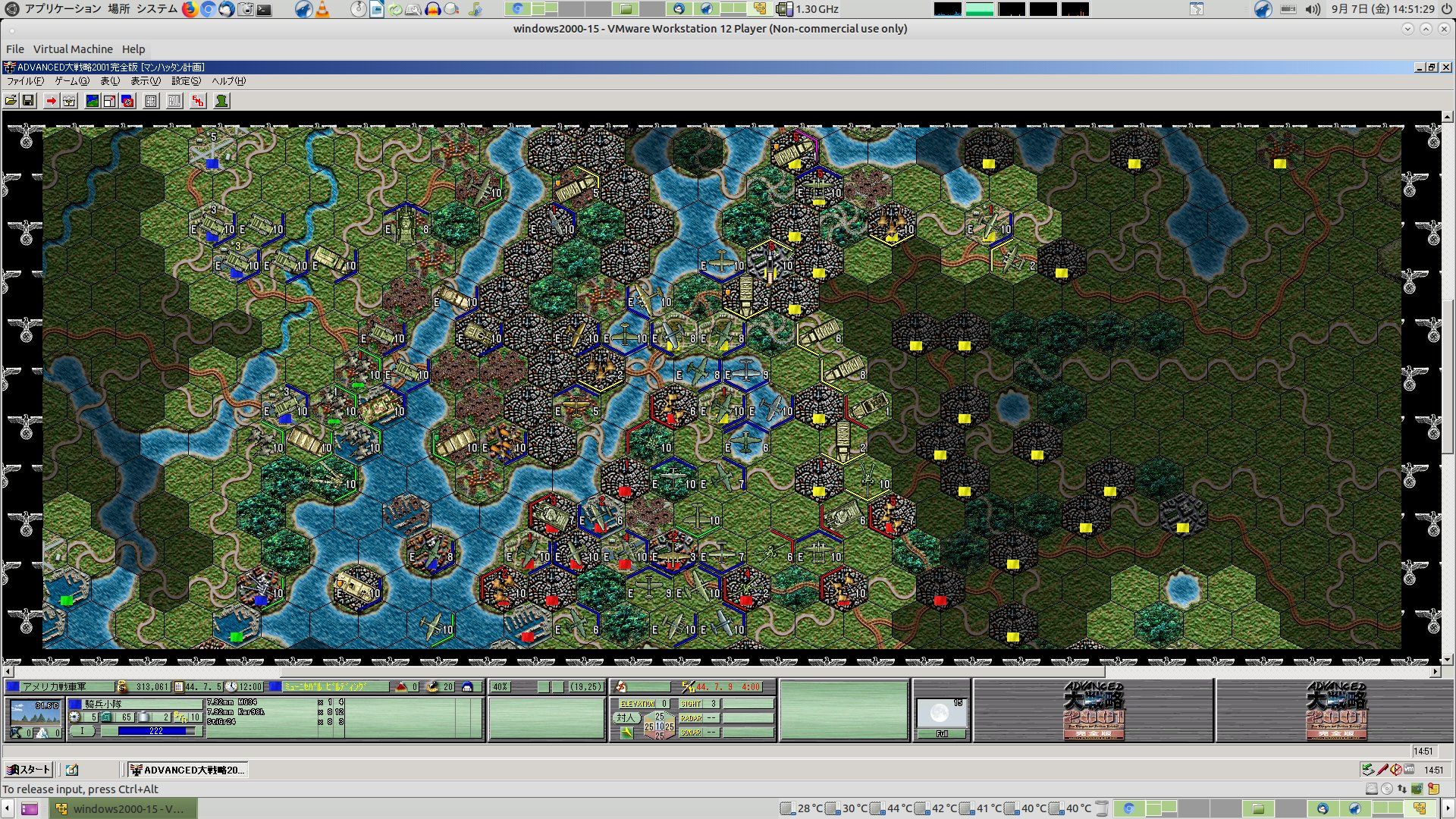Screen dimensions: 1456x819
Task: Open the 場所 panel menu
Action: tap(119, 9)
